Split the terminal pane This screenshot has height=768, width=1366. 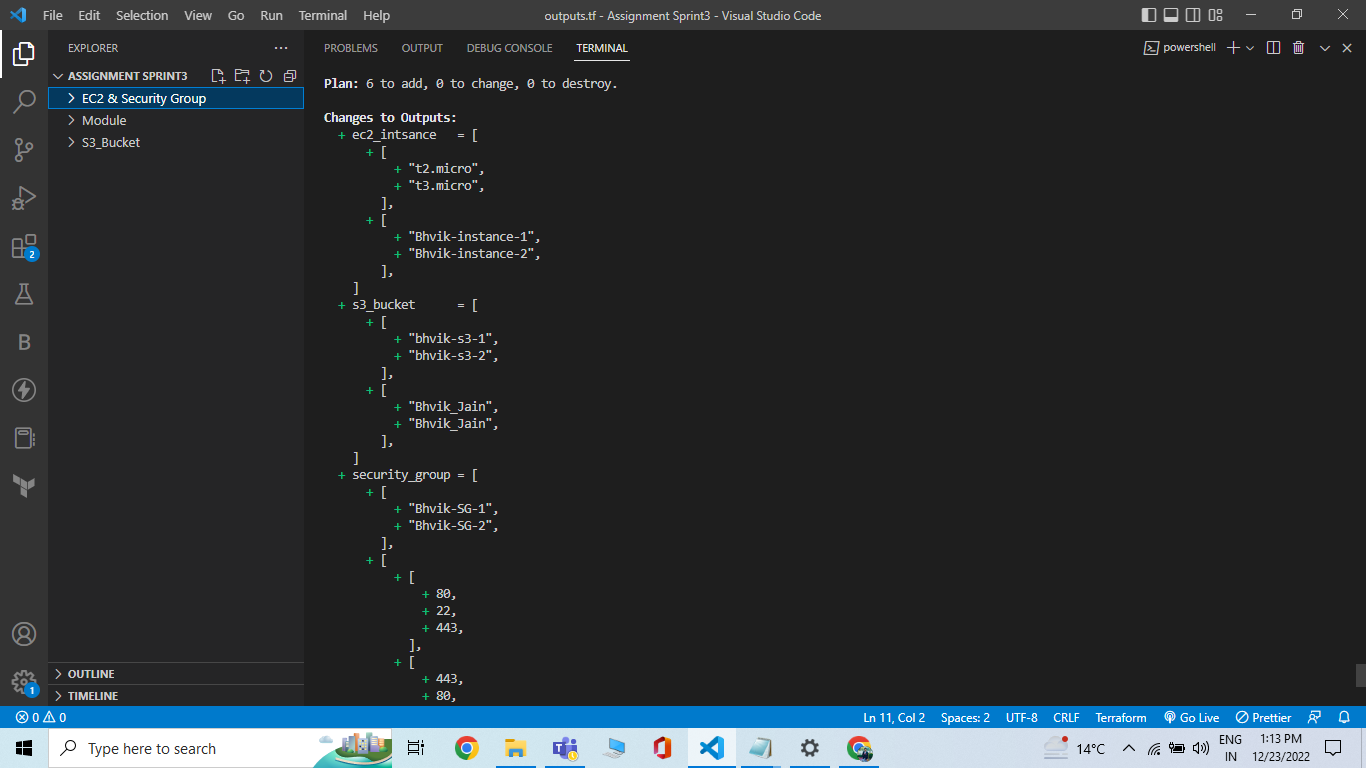1272,47
